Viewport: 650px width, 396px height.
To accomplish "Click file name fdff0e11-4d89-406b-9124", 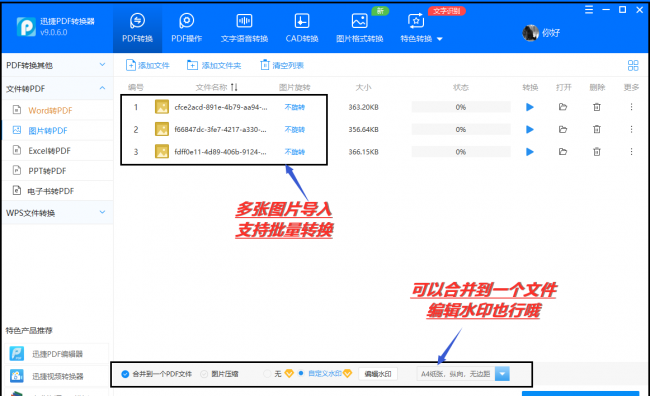I will point(221,152).
